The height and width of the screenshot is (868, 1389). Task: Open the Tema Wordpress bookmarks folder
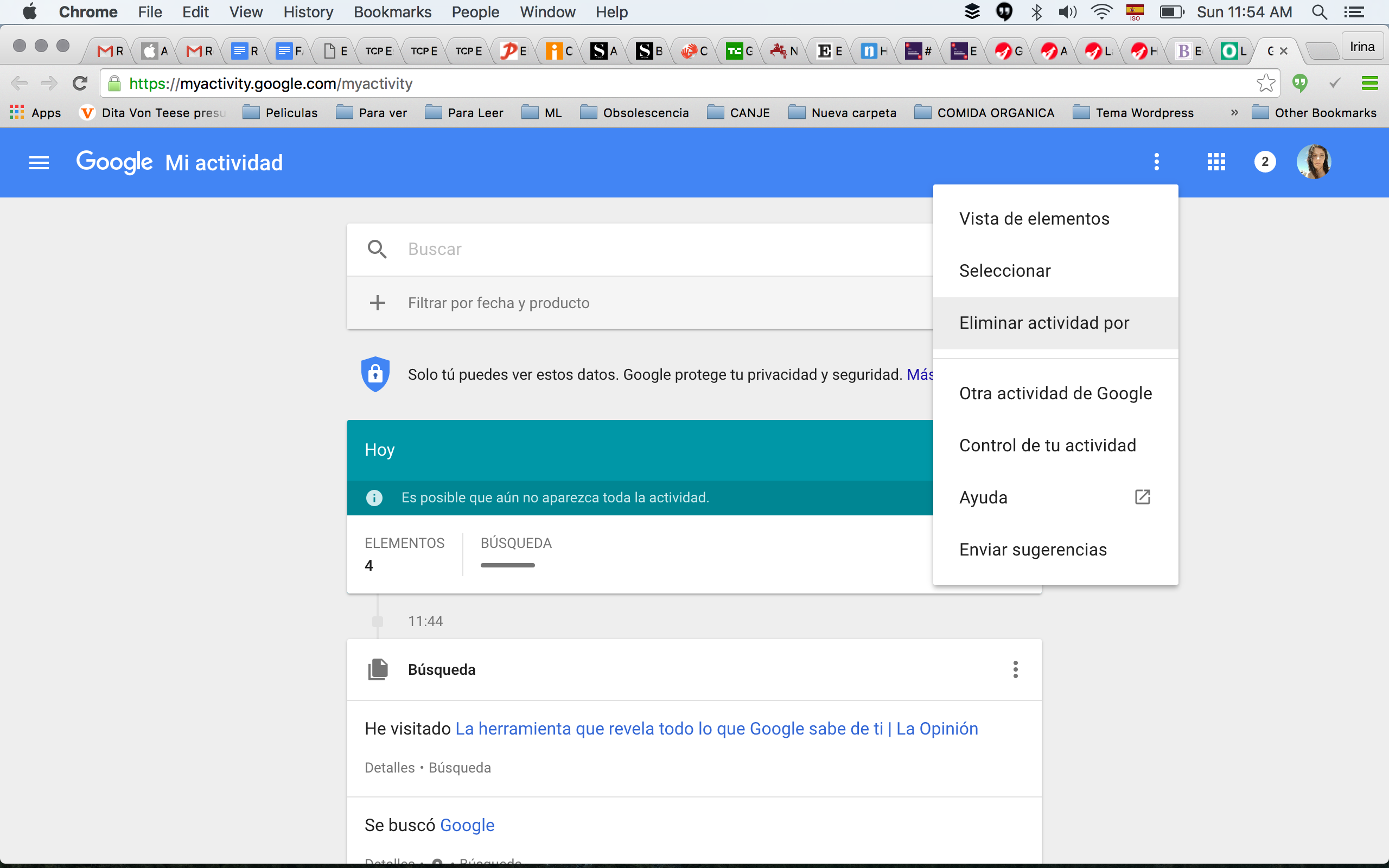(x=1133, y=112)
